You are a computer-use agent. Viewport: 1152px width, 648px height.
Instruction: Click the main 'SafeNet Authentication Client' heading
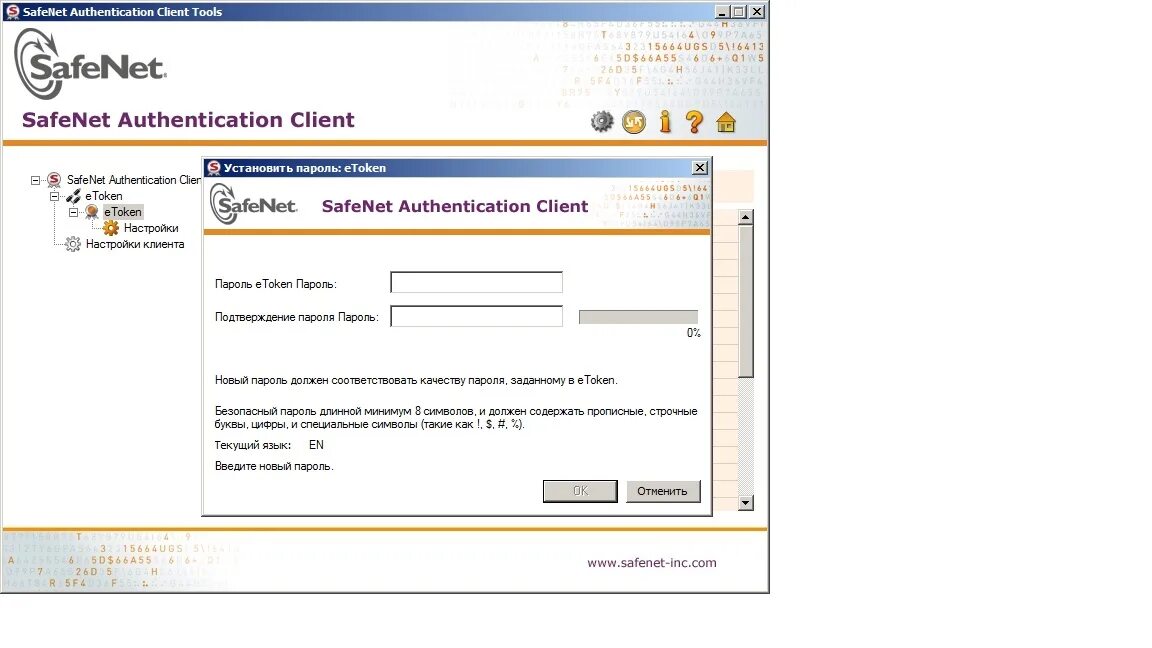[x=188, y=120]
